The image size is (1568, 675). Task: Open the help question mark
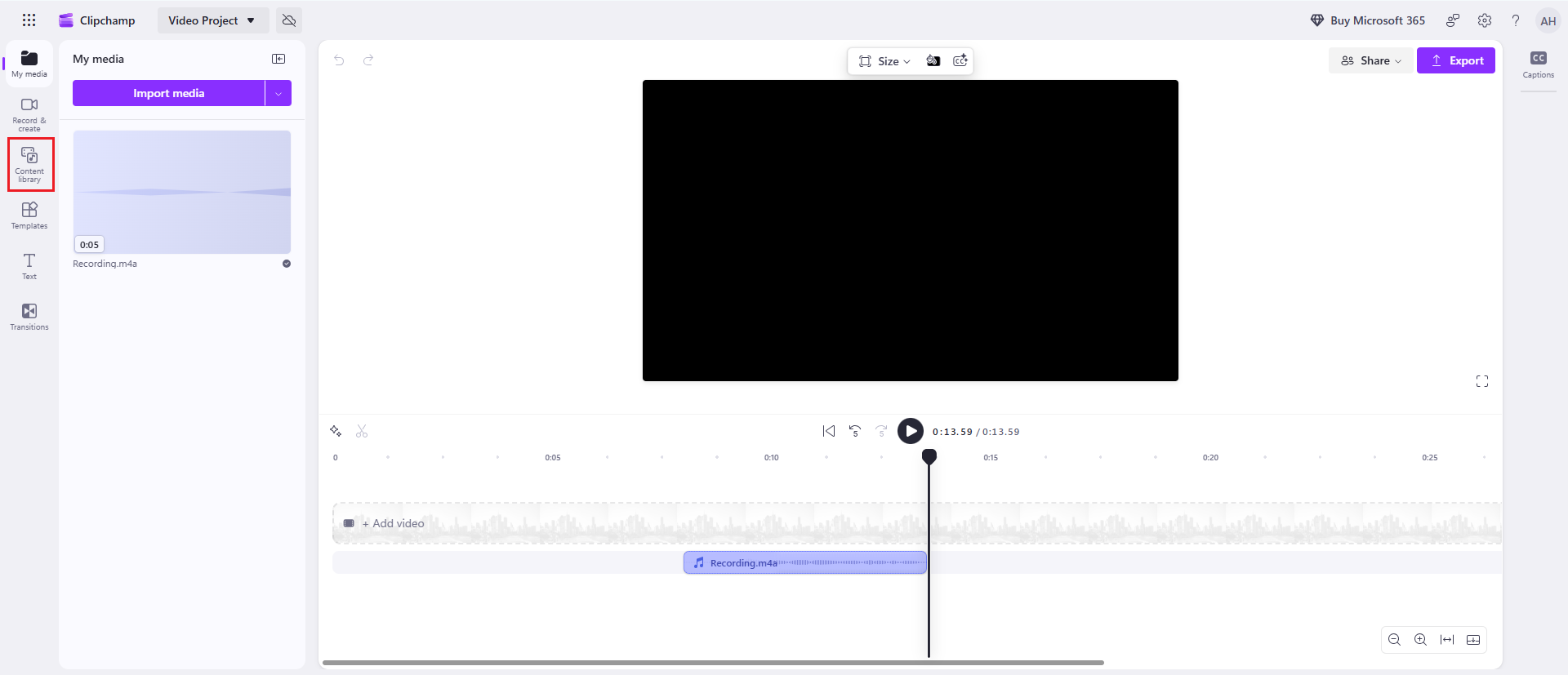coord(1516,20)
